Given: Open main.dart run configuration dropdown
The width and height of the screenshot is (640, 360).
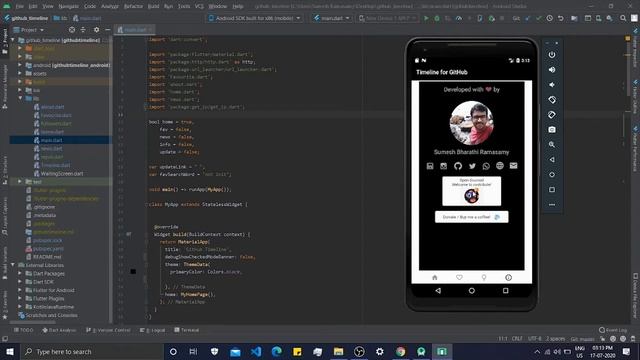Looking at the screenshot, I should (x=332, y=18).
